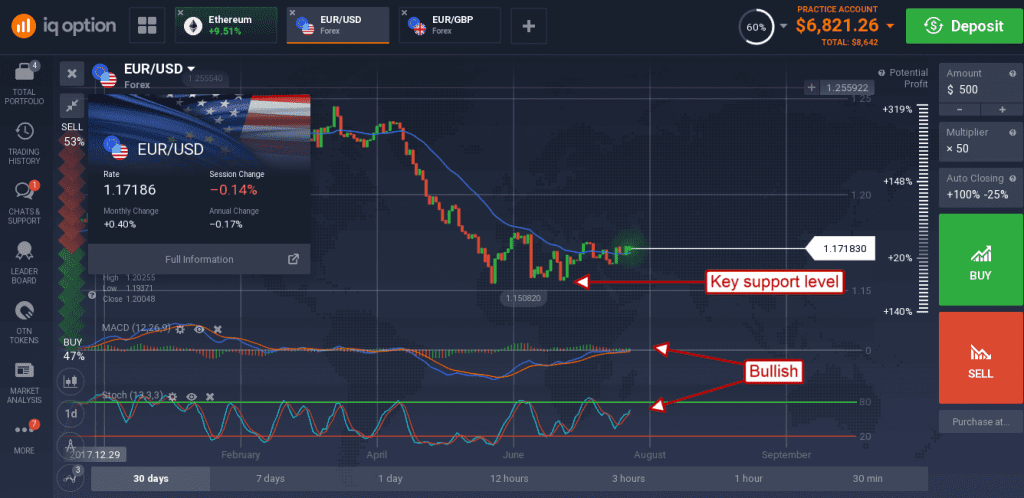Select the 30 days time range
Viewport: 1024px width, 498px height.
click(x=151, y=478)
